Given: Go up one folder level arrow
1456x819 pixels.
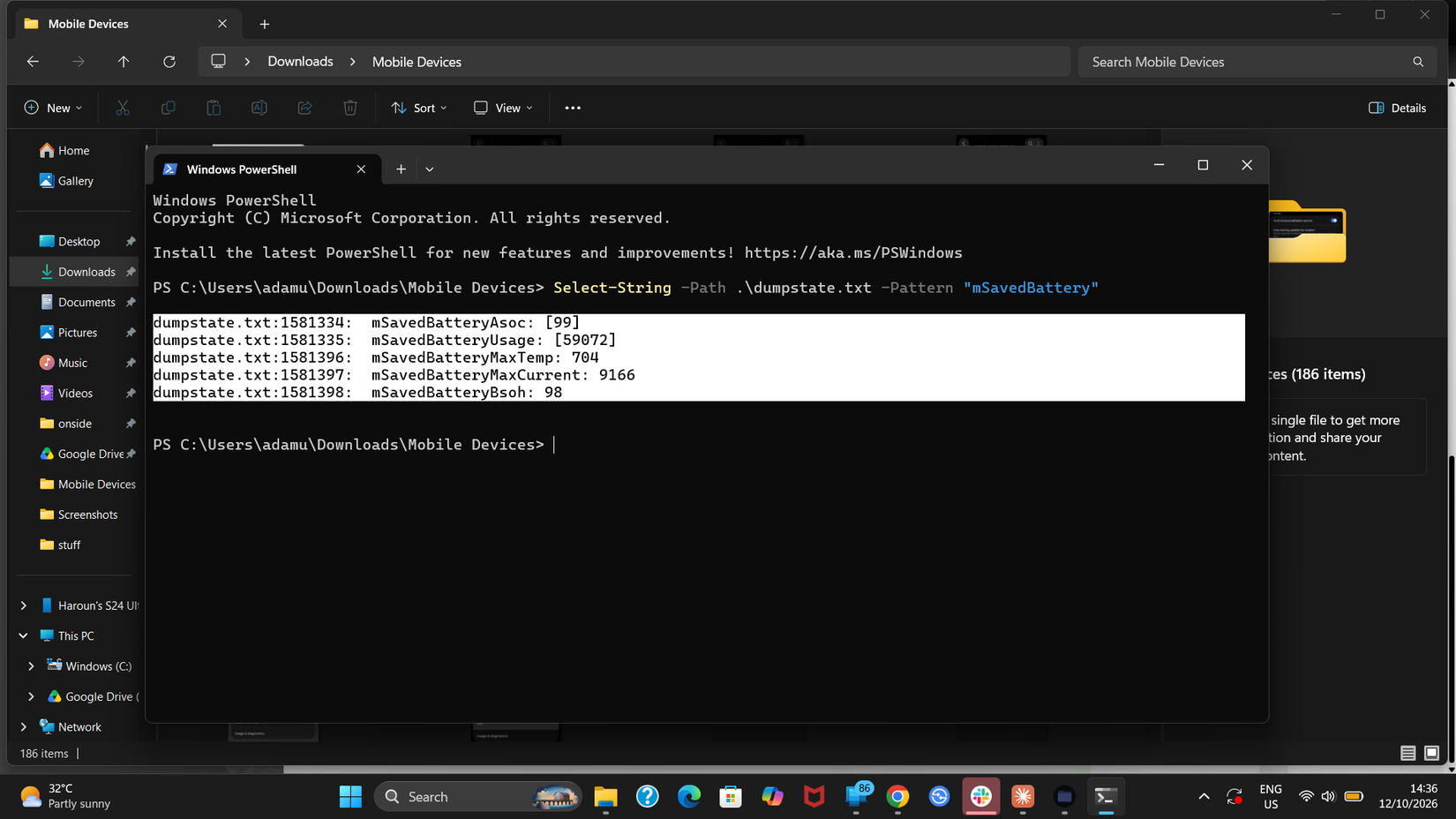Looking at the screenshot, I should click(x=124, y=62).
